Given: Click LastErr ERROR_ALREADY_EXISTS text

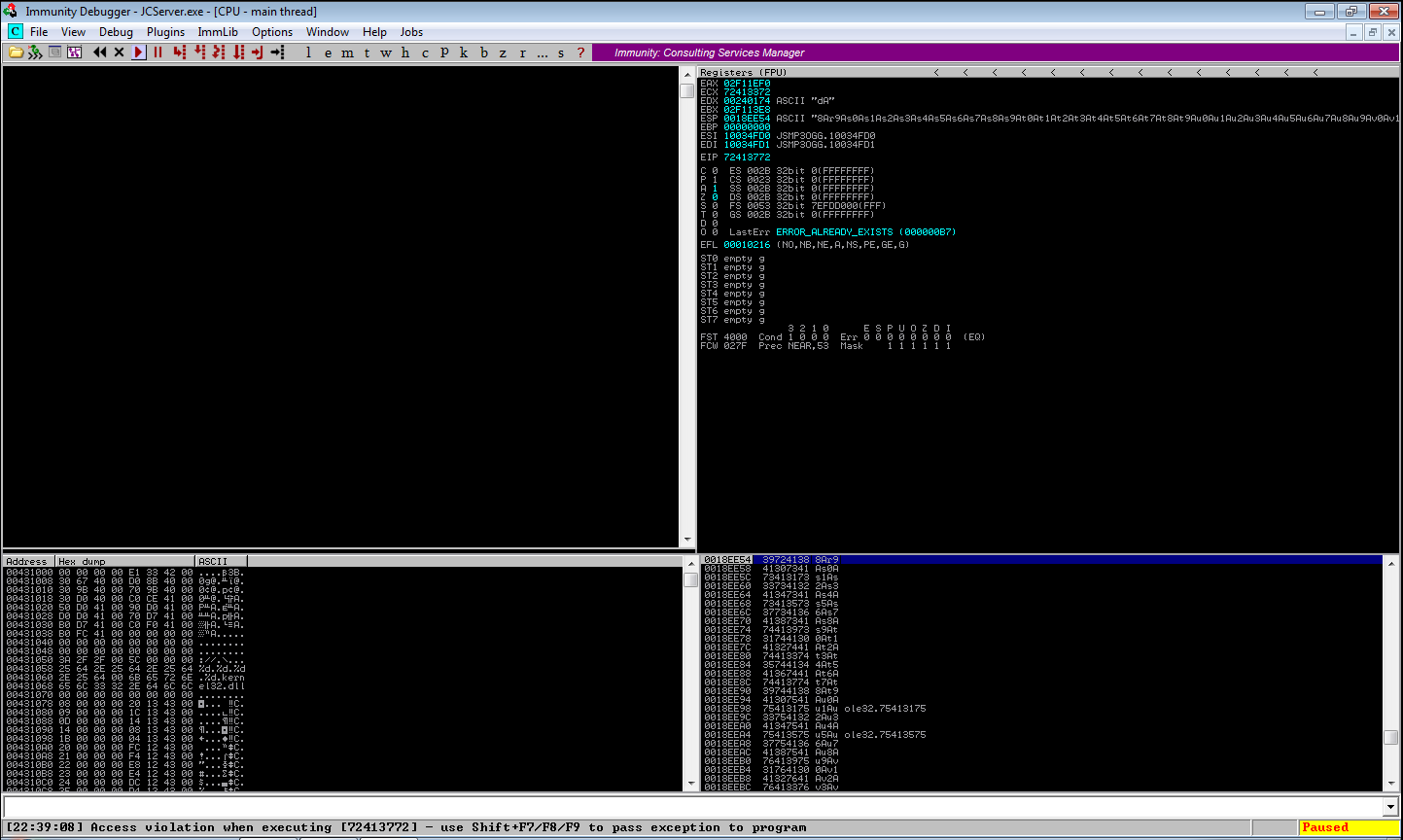Looking at the screenshot, I should (842, 232).
